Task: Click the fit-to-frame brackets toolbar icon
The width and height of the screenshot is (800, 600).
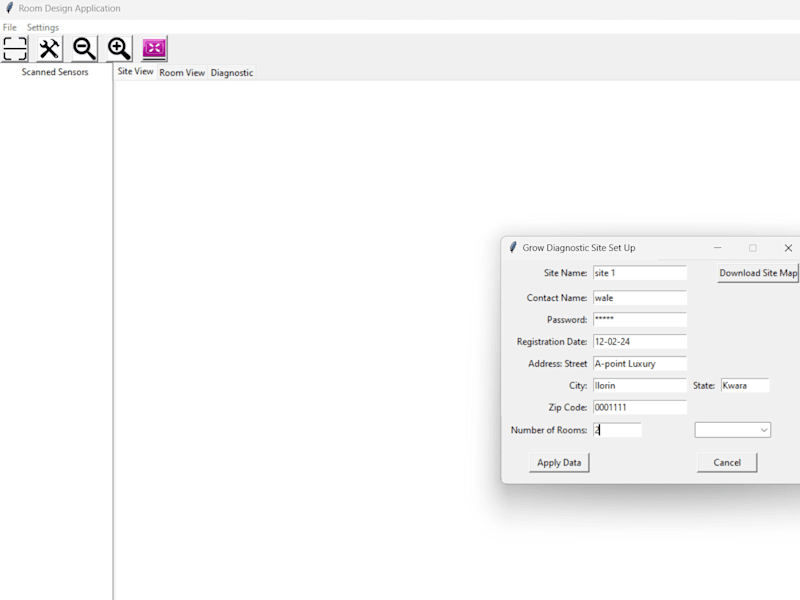Action: (15, 49)
